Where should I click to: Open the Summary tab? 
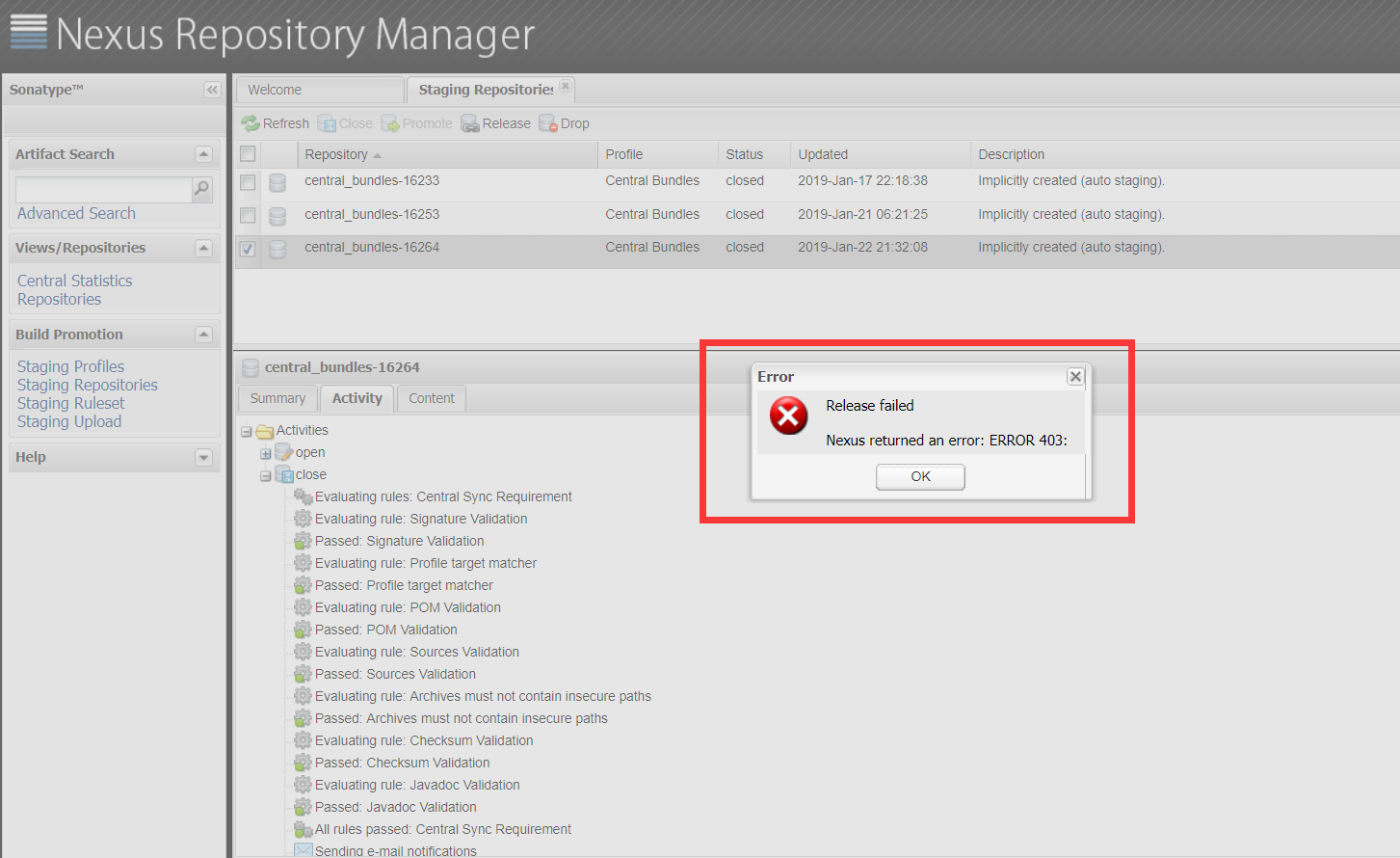click(277, 398)
